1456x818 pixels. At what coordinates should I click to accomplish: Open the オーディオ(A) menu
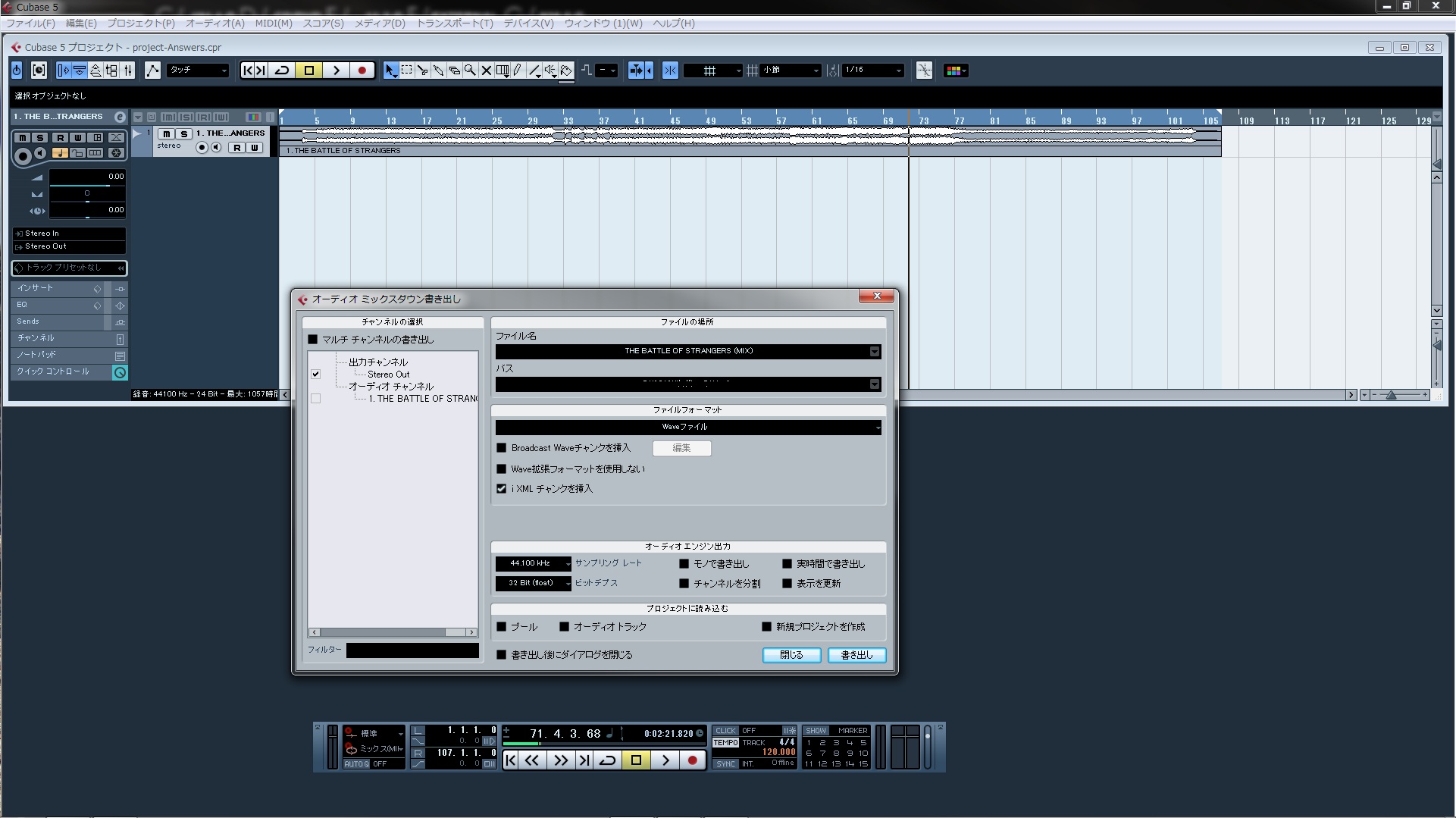tap(215, 24)
